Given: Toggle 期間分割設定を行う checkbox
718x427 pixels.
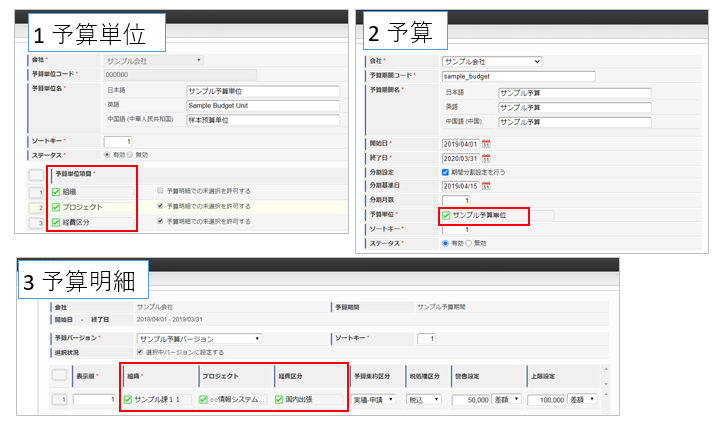Looking at the screenshot, I should pyautogui.click(x=445, y=172).
